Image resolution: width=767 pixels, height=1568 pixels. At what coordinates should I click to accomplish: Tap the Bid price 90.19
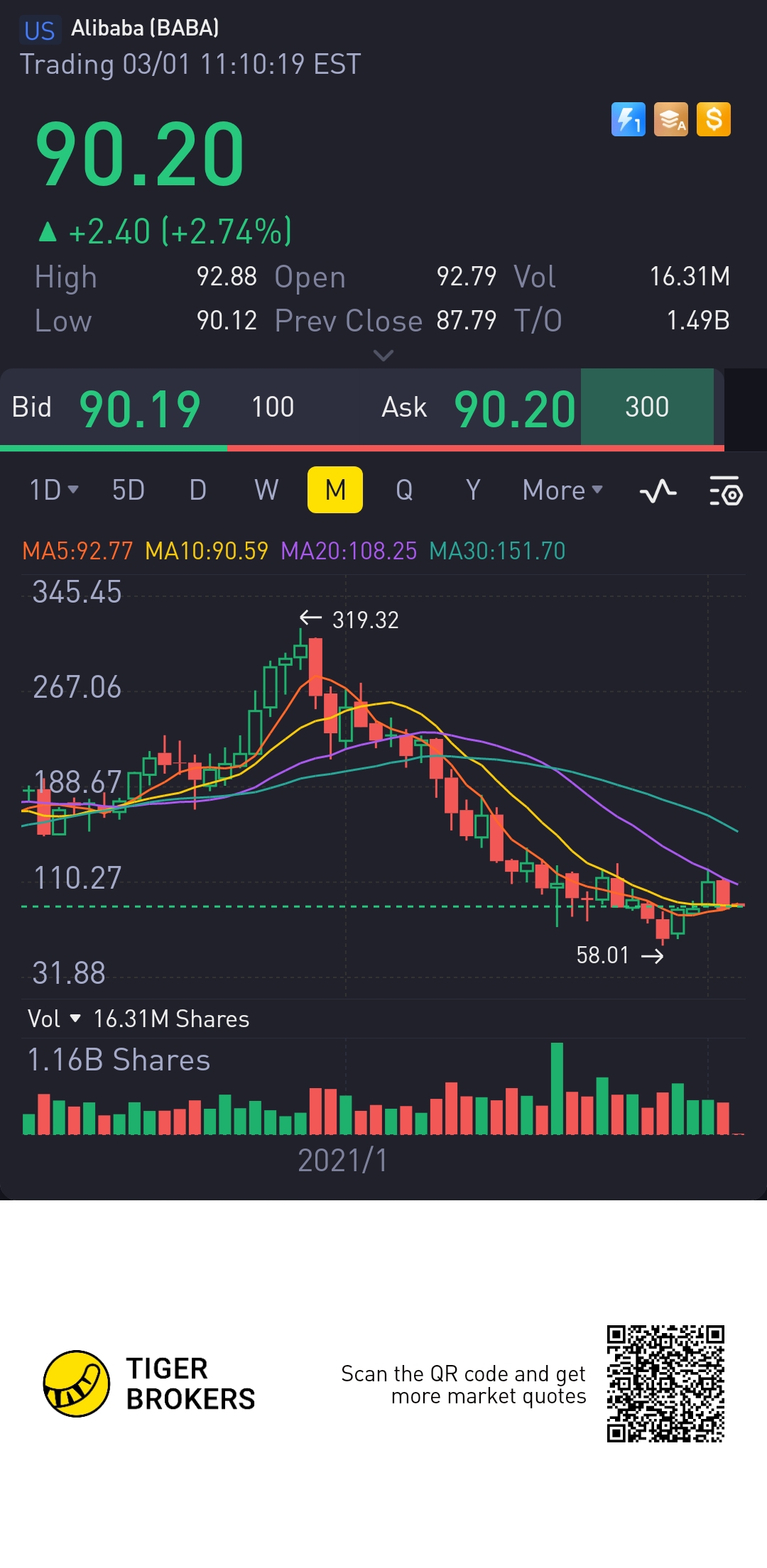[x=140, y=409]
